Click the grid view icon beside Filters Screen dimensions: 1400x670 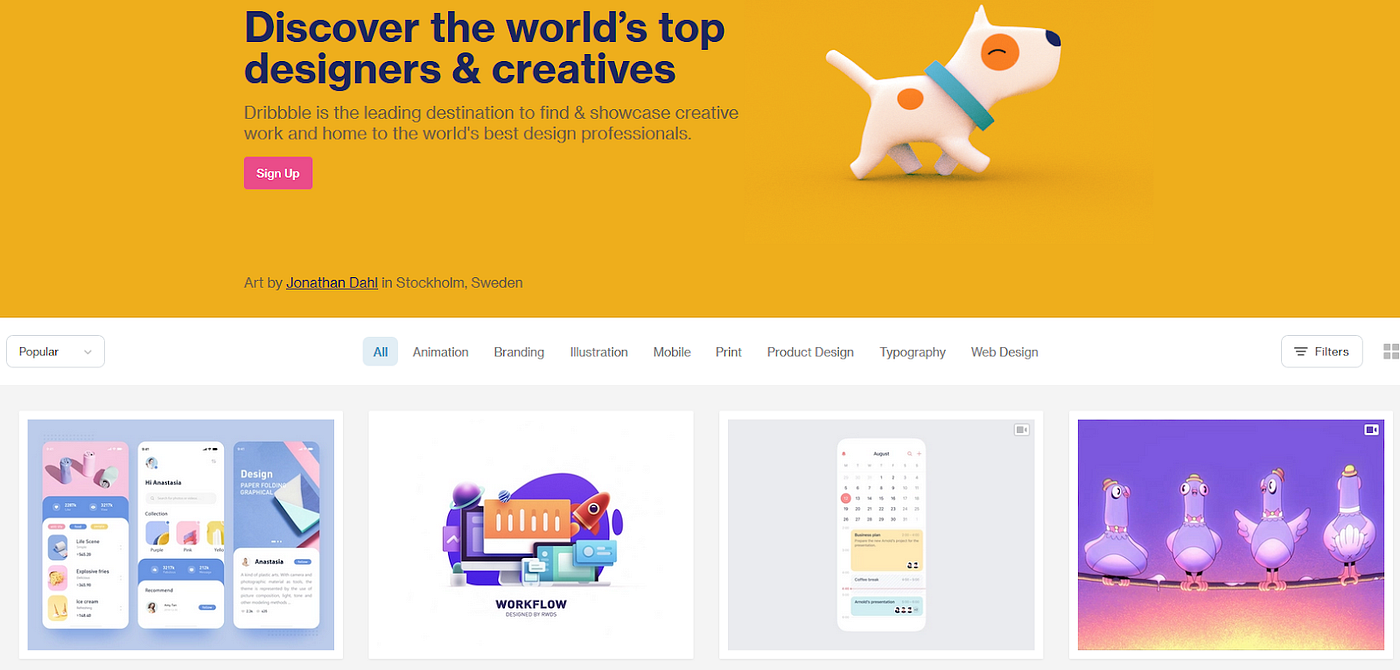coord(1391,351)
